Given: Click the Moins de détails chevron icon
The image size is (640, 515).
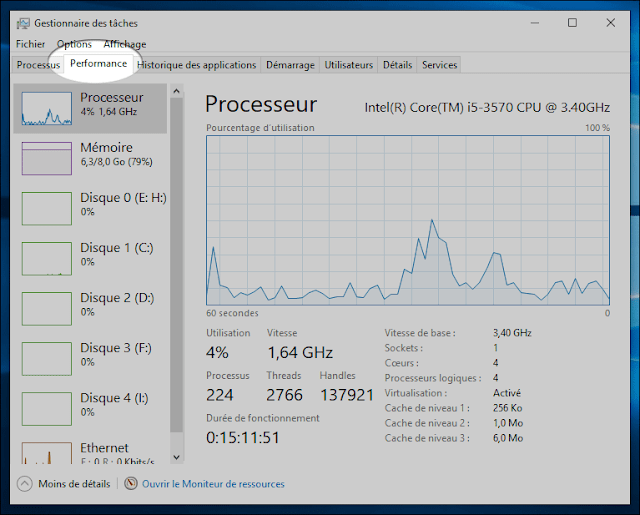Looking at the screenshot, I should [24, 484].
